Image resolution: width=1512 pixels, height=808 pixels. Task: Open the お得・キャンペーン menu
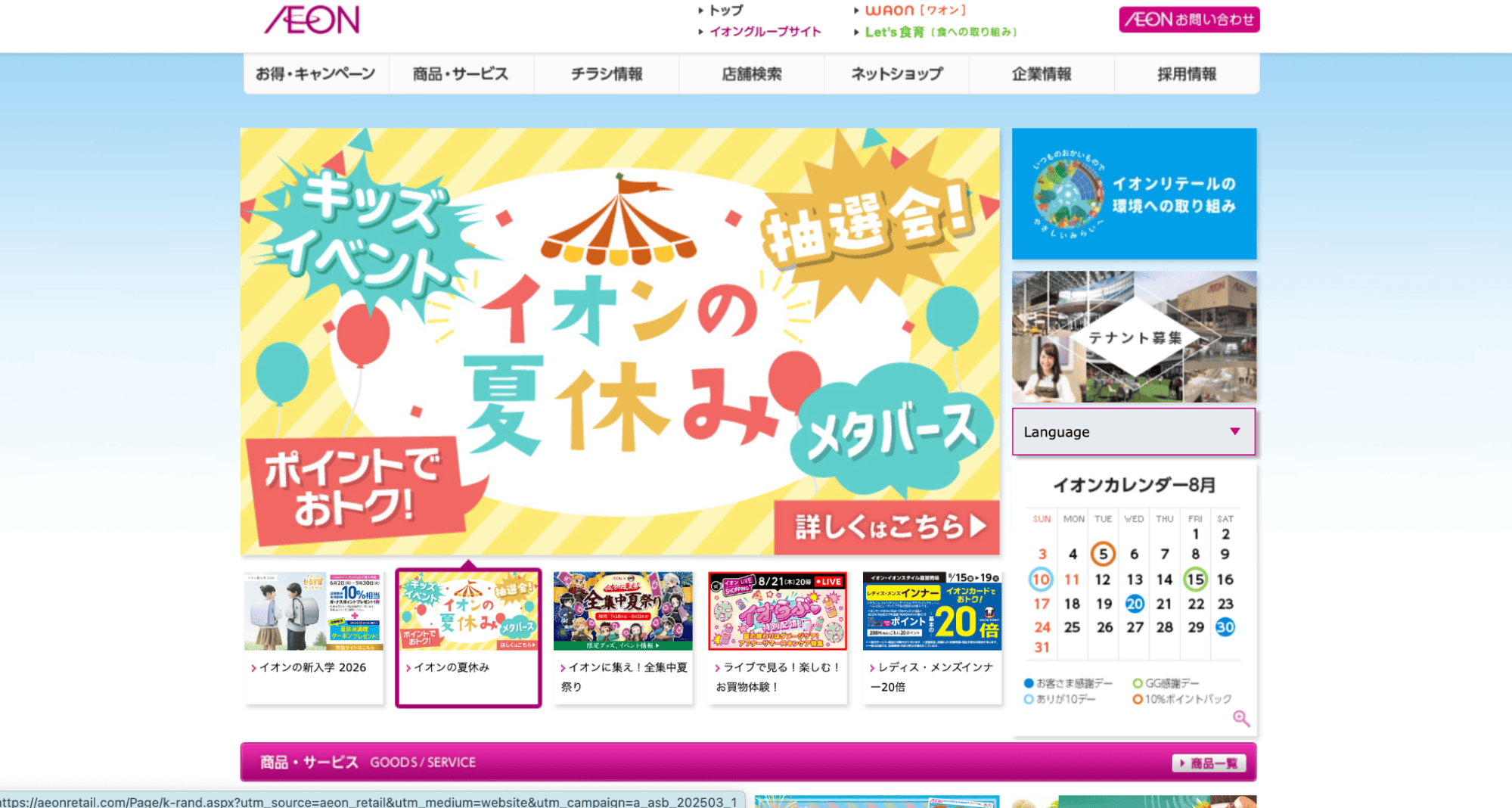pos(315,74)
